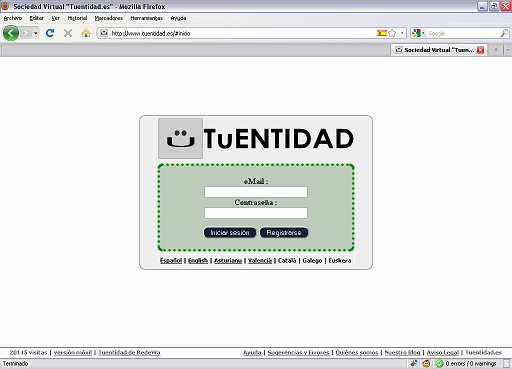512x369 pixels.
Task: Reload the page with the refresh icon
Action: [x=50, y=33]
